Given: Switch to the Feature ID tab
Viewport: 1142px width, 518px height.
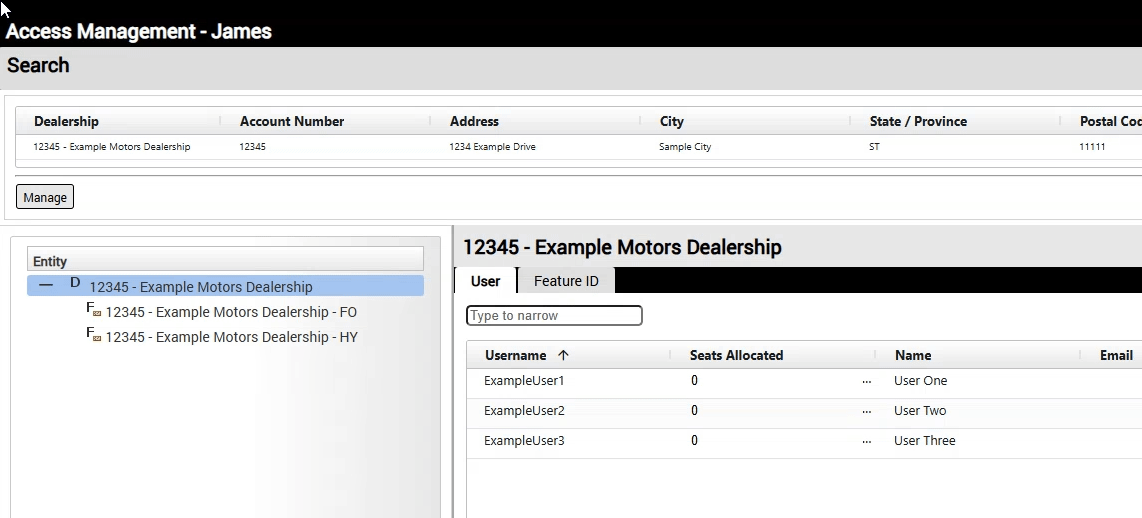Looking at the screenshot, I should point(566,281).
